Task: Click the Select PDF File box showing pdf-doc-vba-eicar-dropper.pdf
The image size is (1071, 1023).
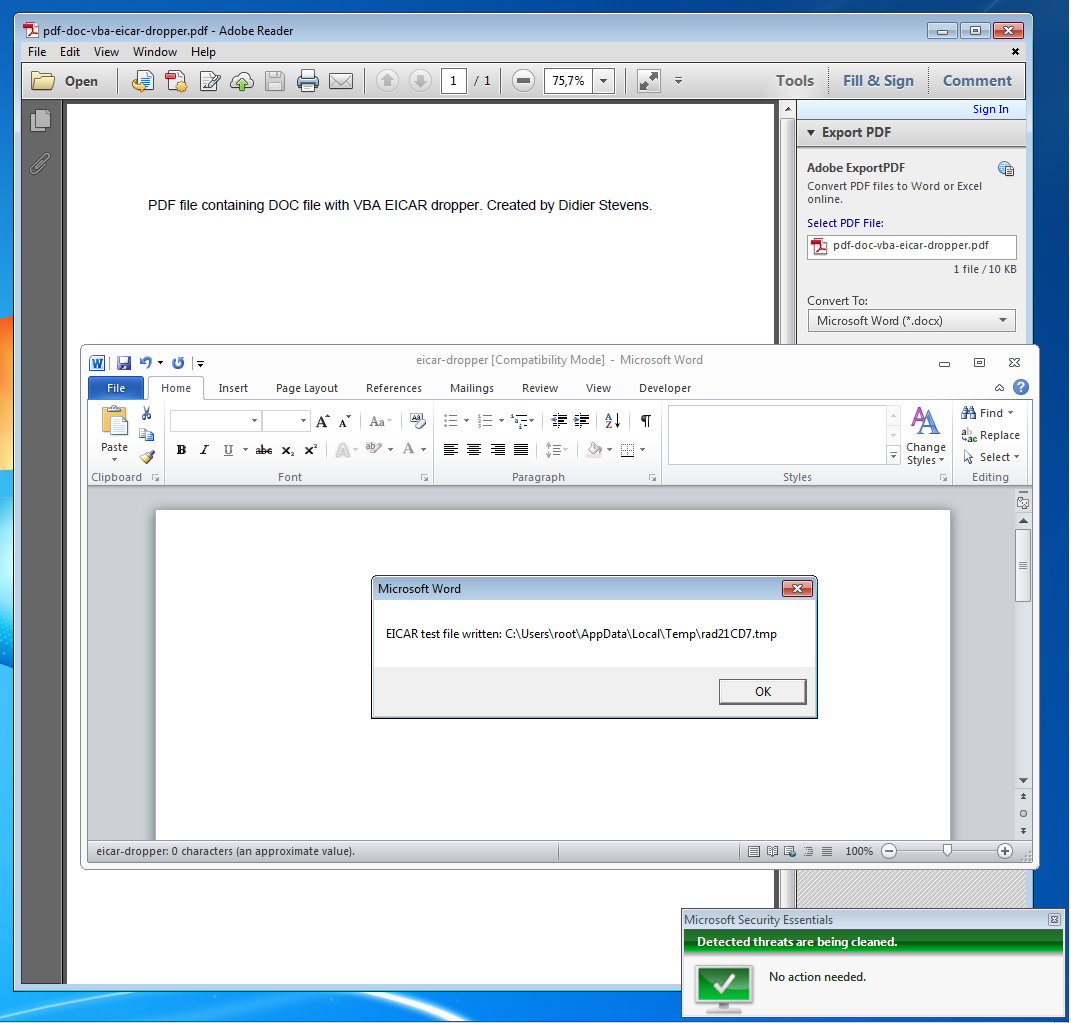Action: pos(911,246)
